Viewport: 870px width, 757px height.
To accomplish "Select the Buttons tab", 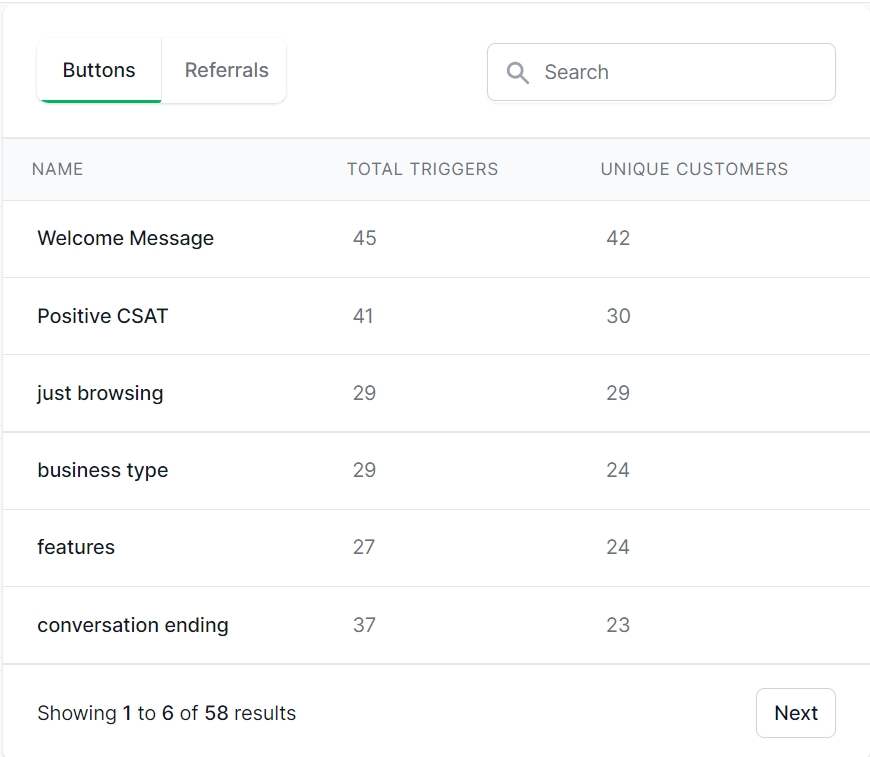I will [99, 71].
